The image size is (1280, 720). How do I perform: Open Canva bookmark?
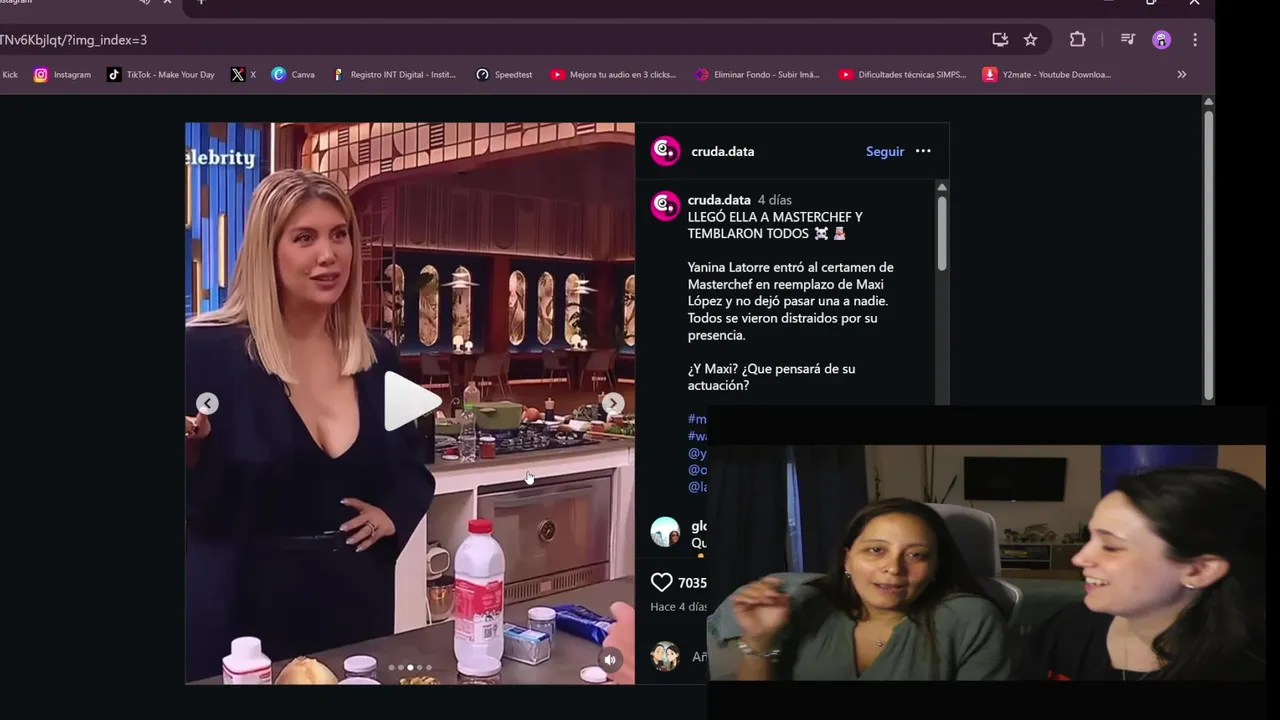point(293,74)
